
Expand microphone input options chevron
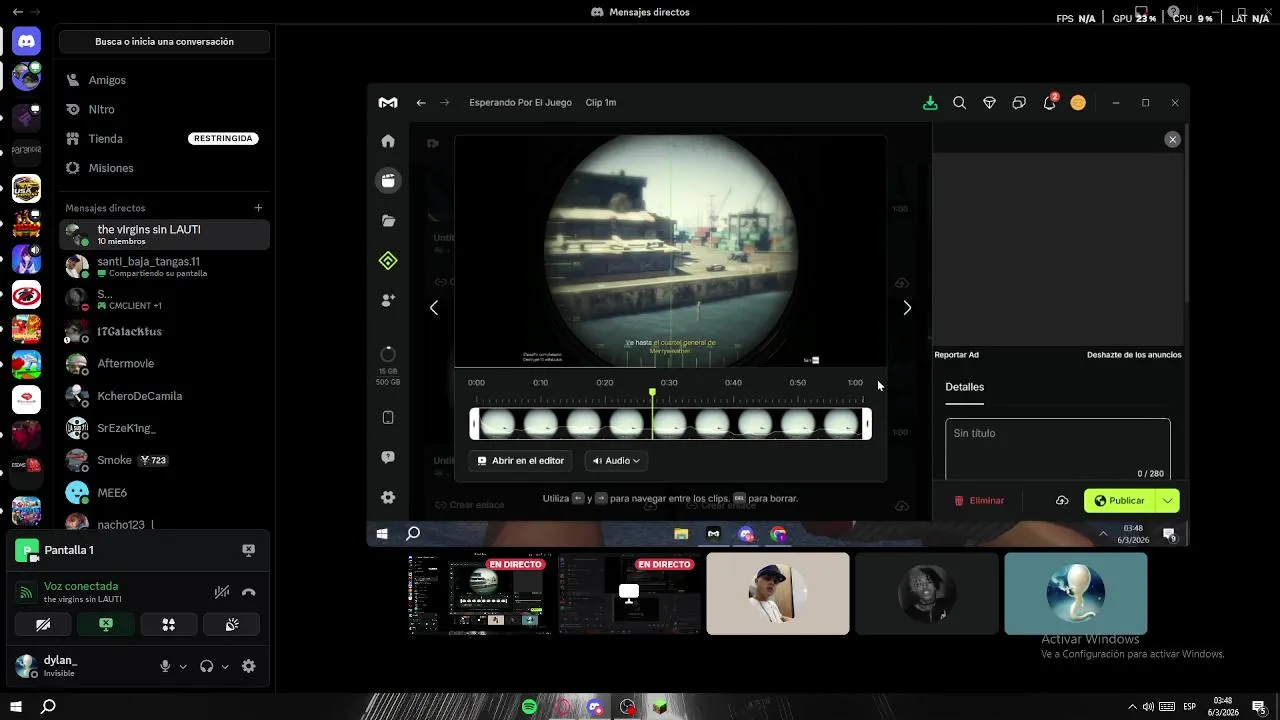183,667
